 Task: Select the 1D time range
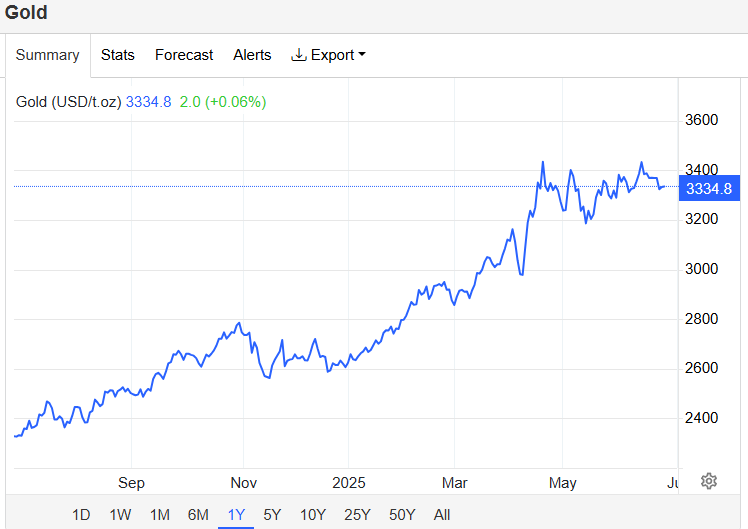[x=81, y=515]
